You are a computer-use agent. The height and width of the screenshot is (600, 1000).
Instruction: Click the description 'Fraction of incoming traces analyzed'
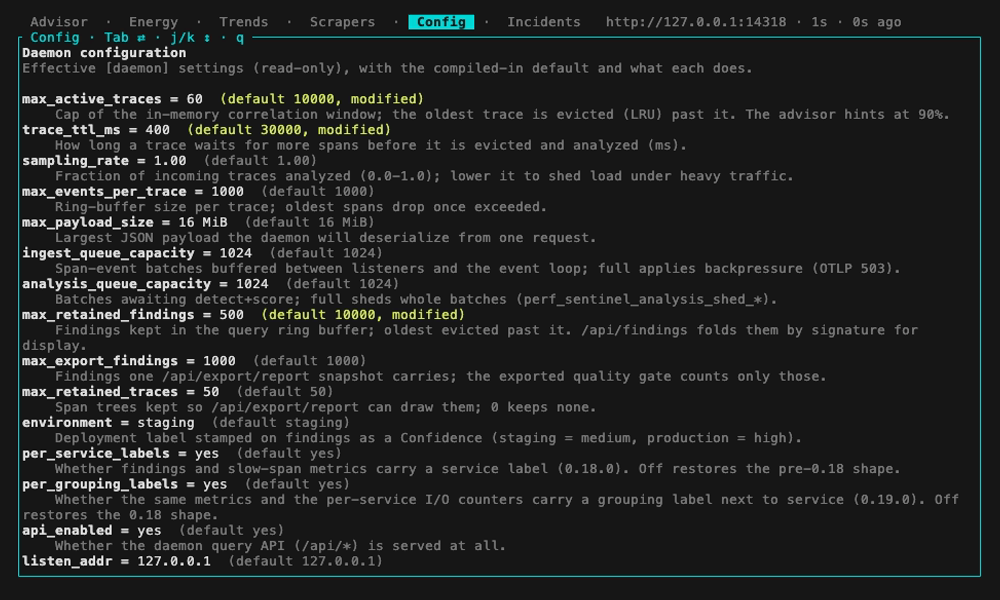pyautogui.click(x=424, y=176)
